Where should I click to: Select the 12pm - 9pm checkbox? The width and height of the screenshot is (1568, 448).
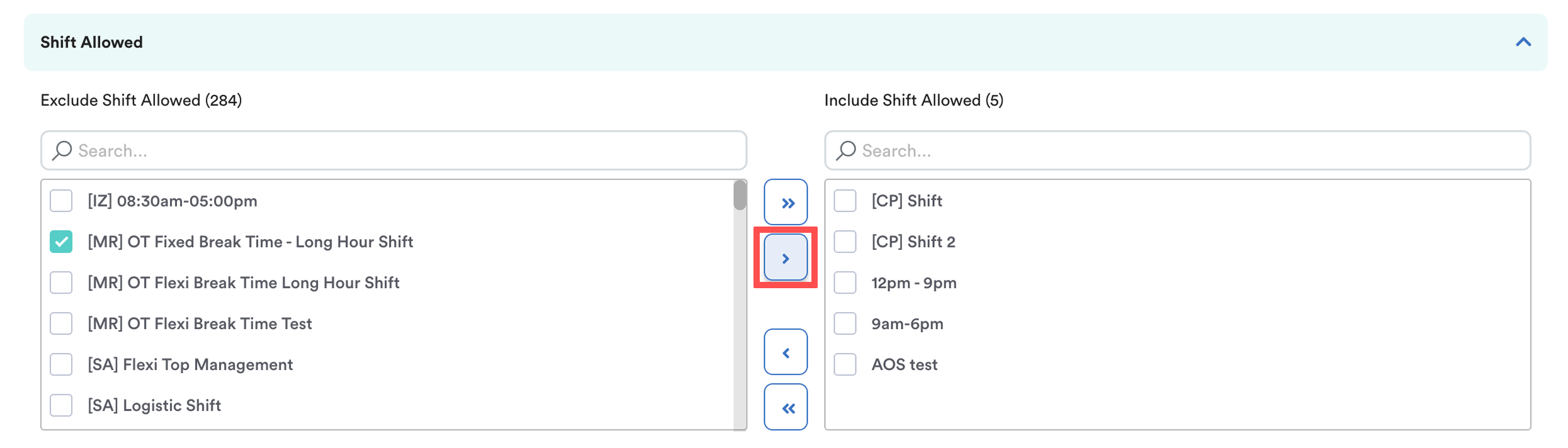point(845,283)
